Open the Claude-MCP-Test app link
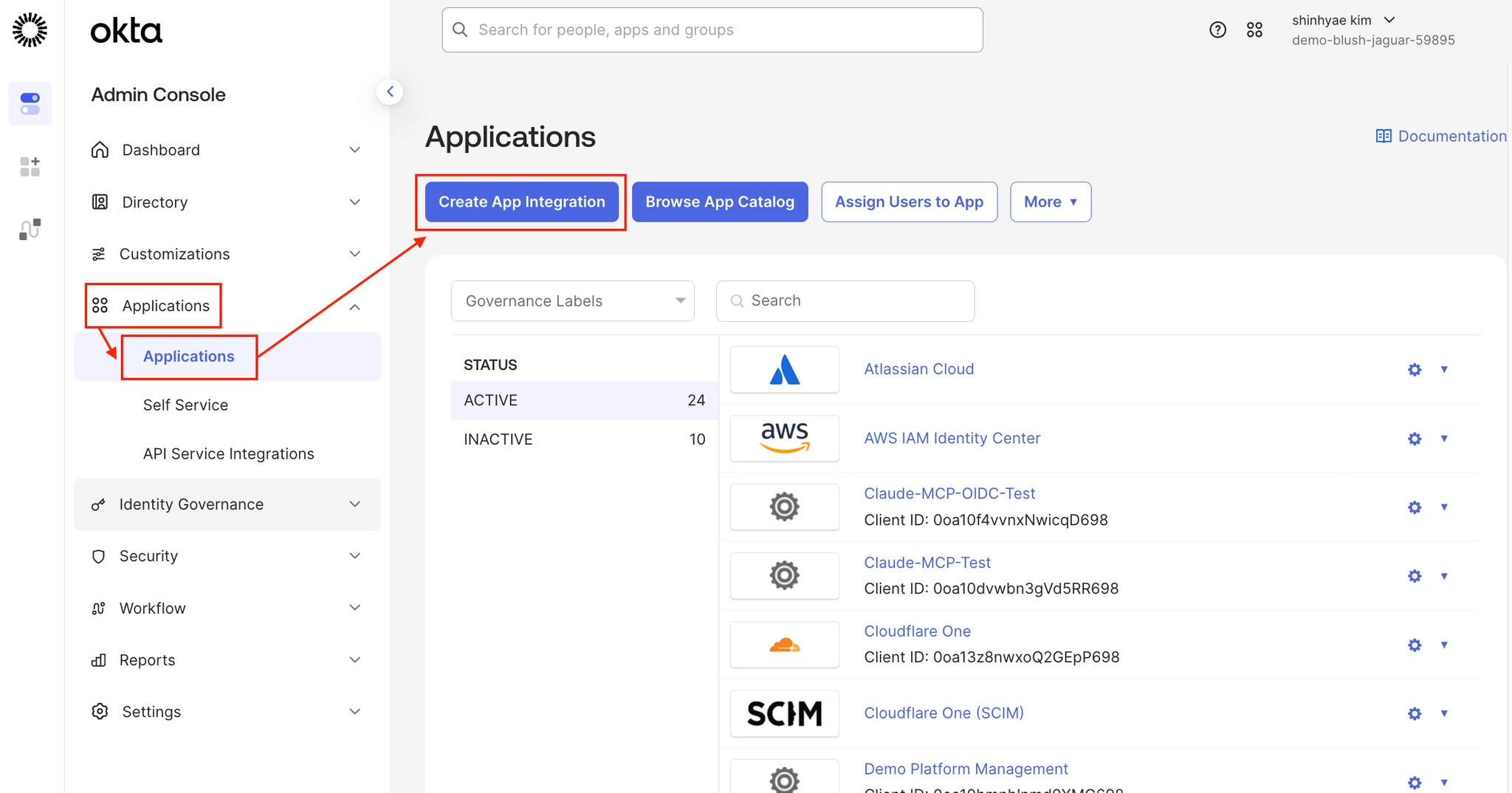 point(927,563)
